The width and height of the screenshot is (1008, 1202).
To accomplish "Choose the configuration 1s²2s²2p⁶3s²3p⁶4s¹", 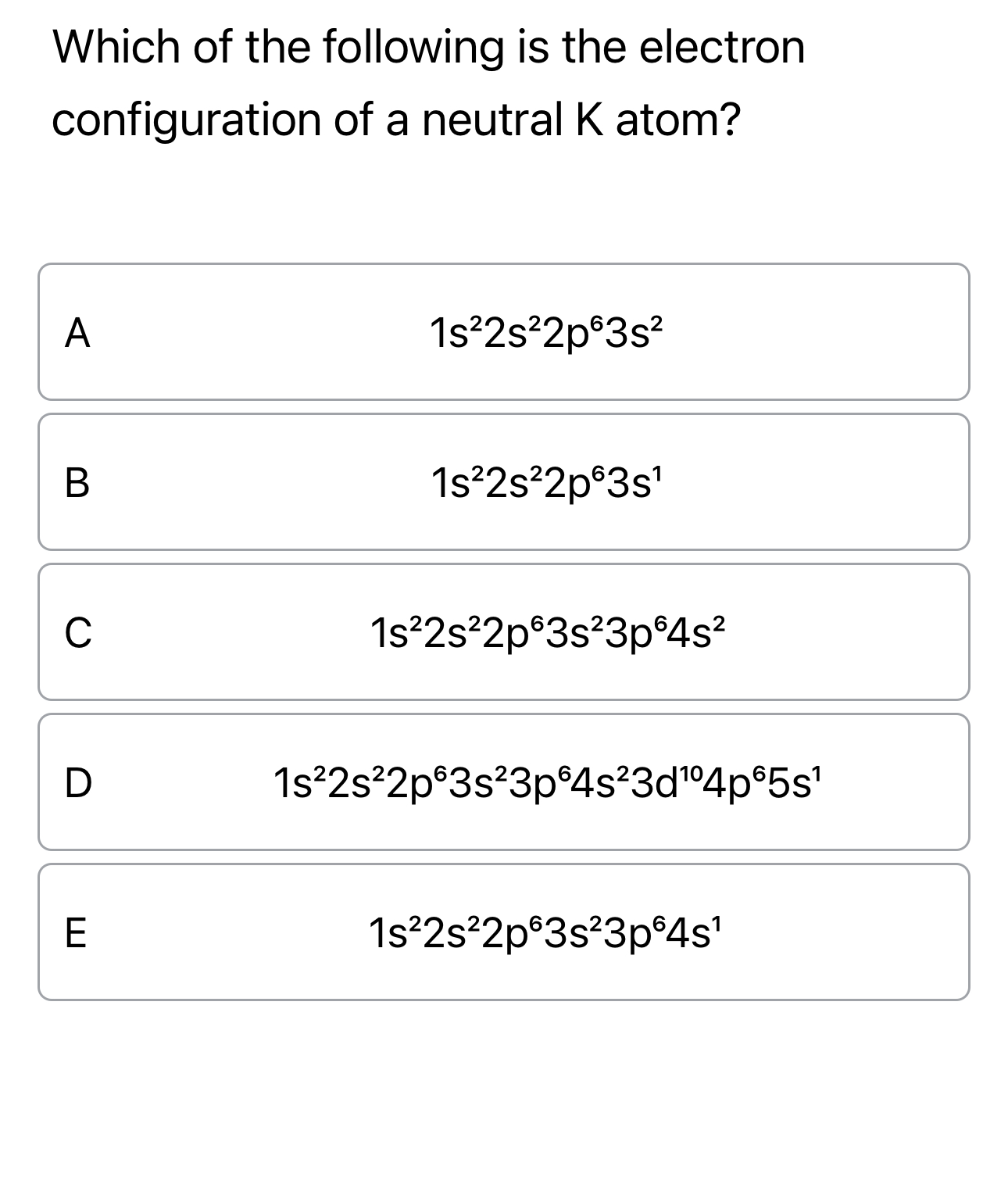I will pos(547,930).
